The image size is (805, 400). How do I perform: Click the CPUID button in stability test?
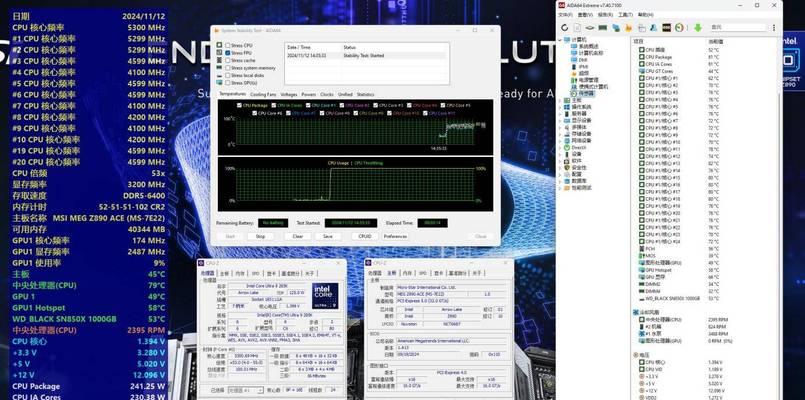tap(365, 237)
